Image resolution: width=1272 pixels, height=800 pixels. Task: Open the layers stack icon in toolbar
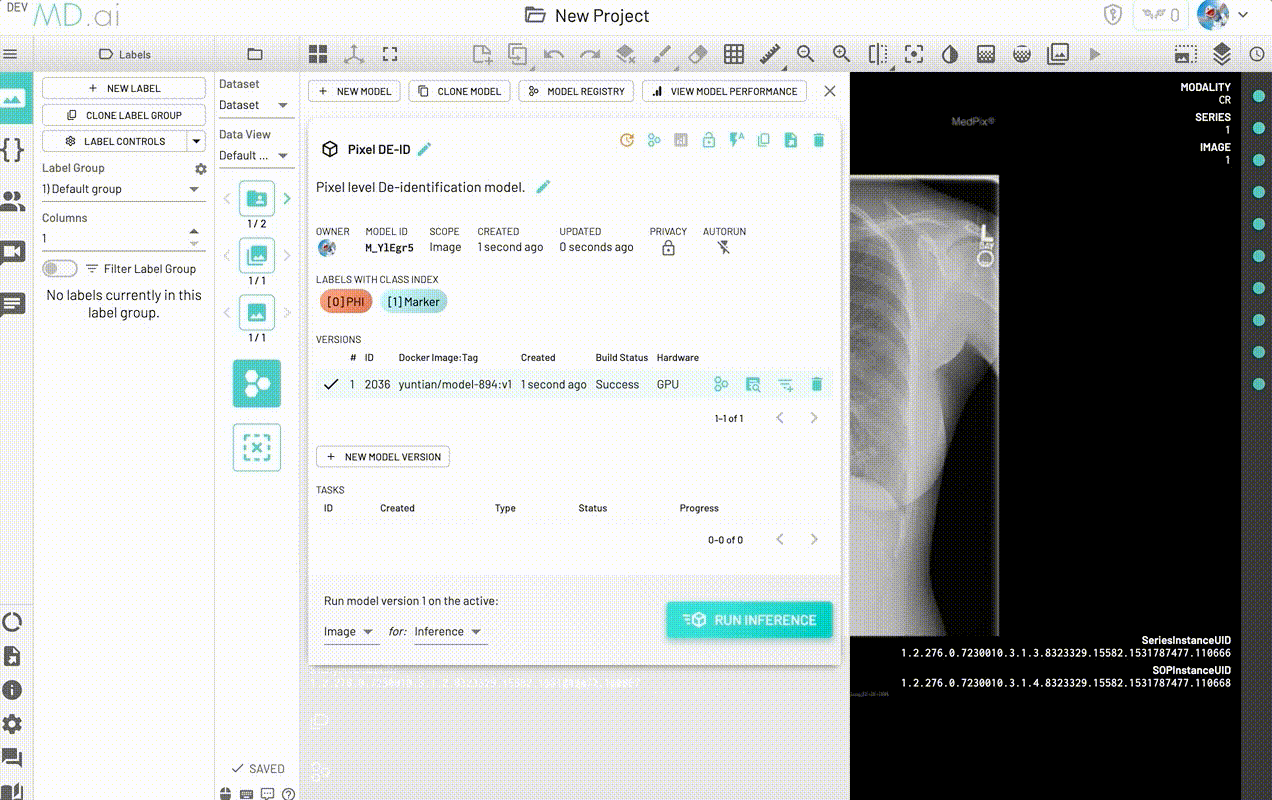click(x=1221, y=54)
